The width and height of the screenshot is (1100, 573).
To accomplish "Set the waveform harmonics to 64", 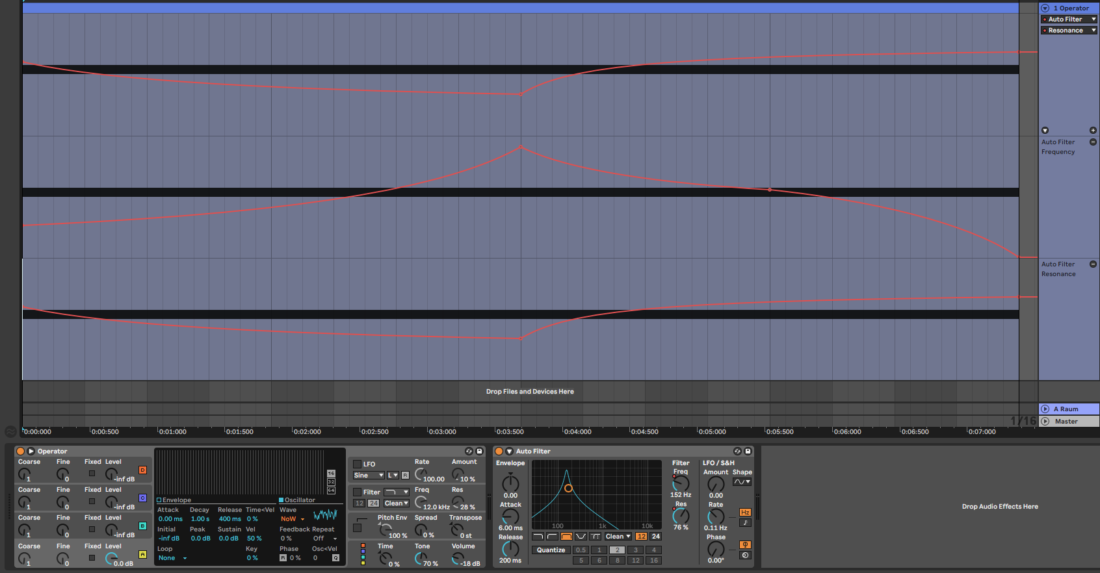I will pos(331,490).
